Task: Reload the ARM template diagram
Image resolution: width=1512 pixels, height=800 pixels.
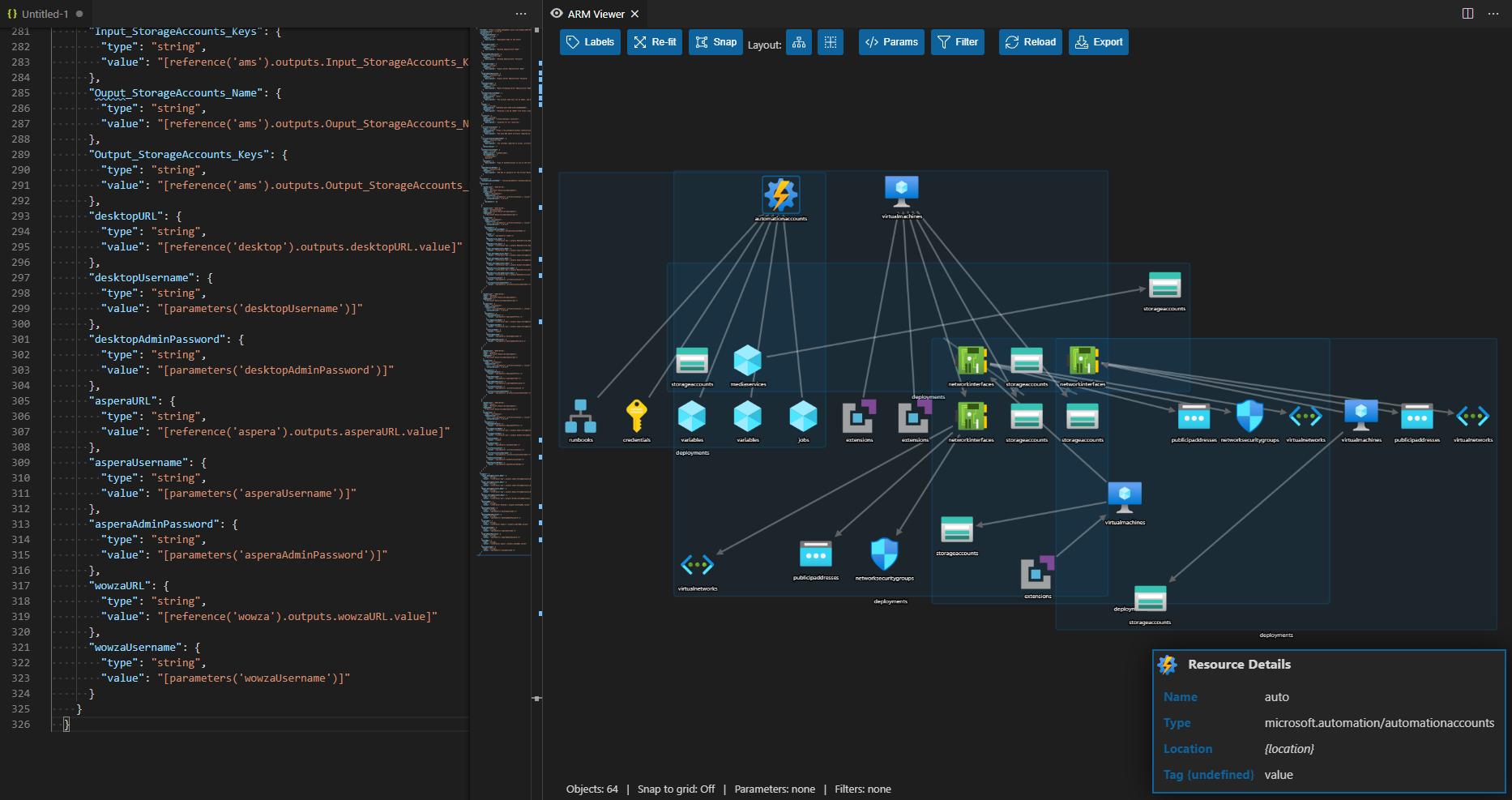Action: [1029, 41]
